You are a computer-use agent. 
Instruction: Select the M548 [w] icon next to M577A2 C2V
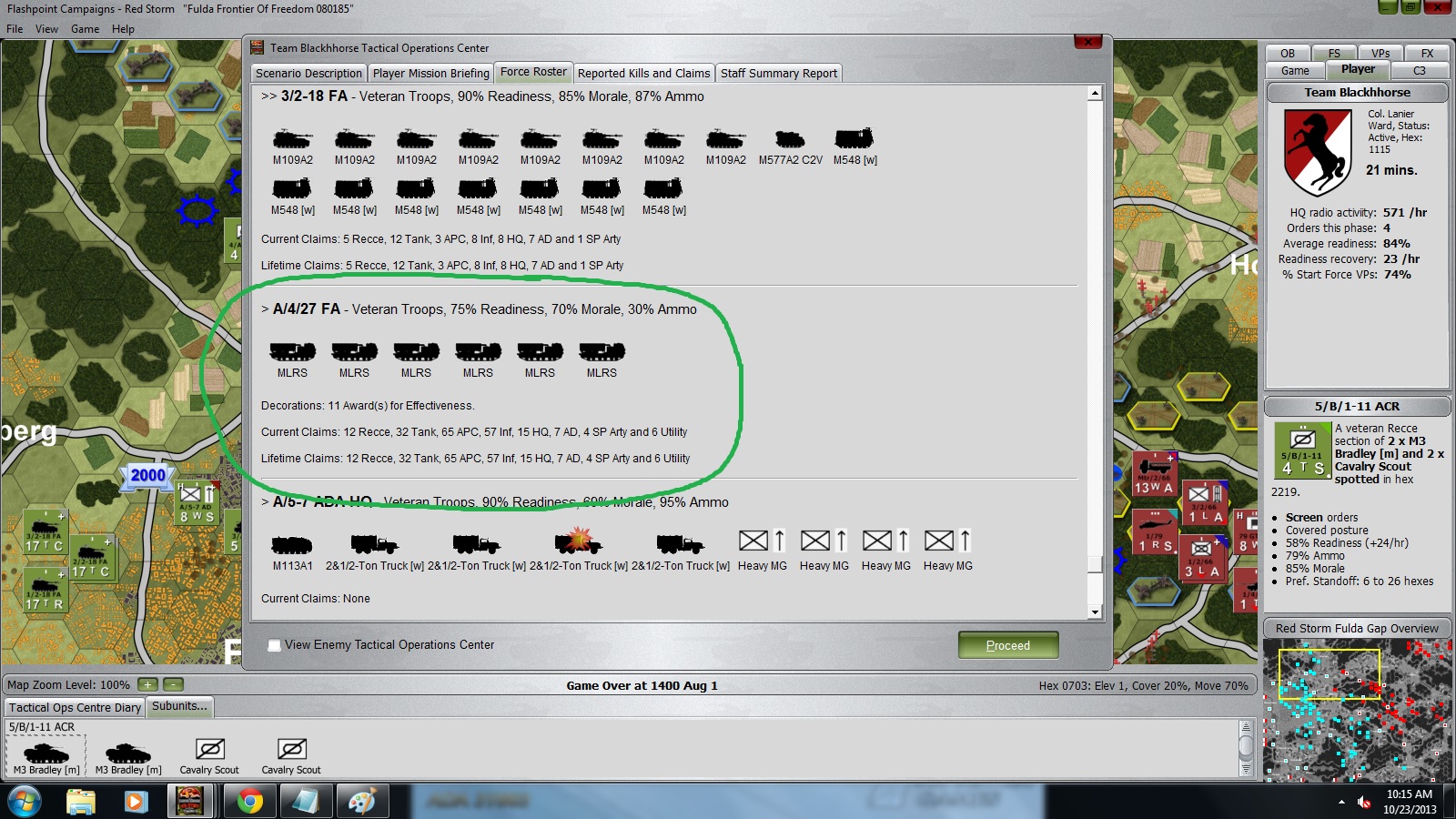(854, 138)
